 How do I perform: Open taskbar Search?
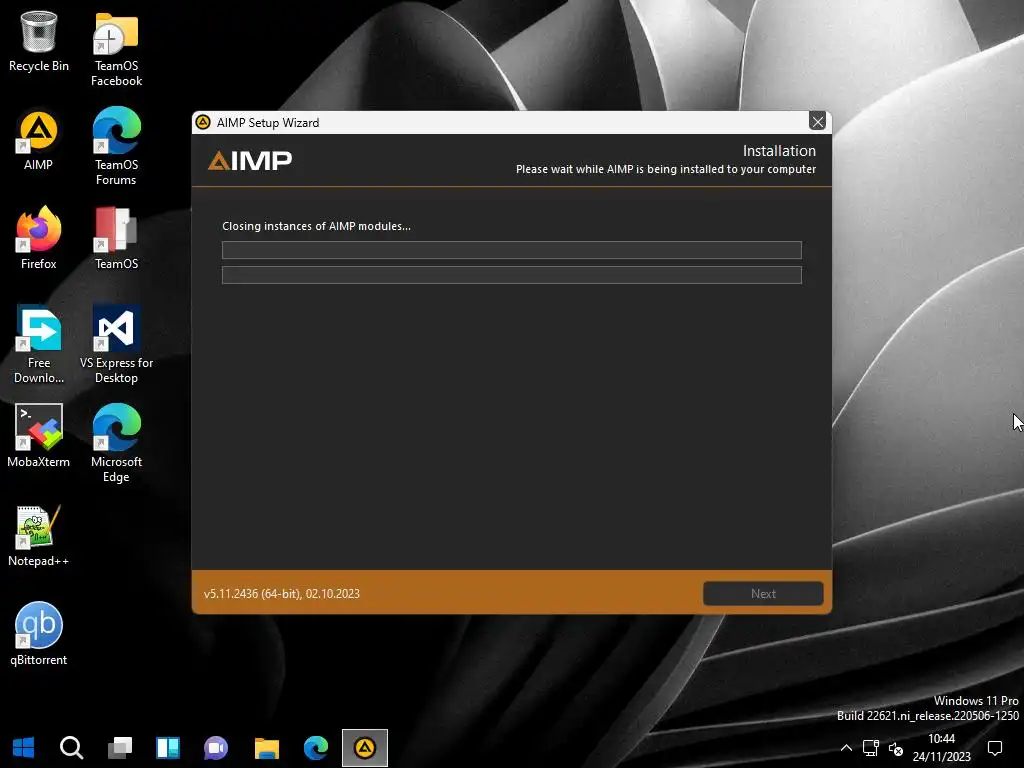pyautogui.click(x=71, y=748)
